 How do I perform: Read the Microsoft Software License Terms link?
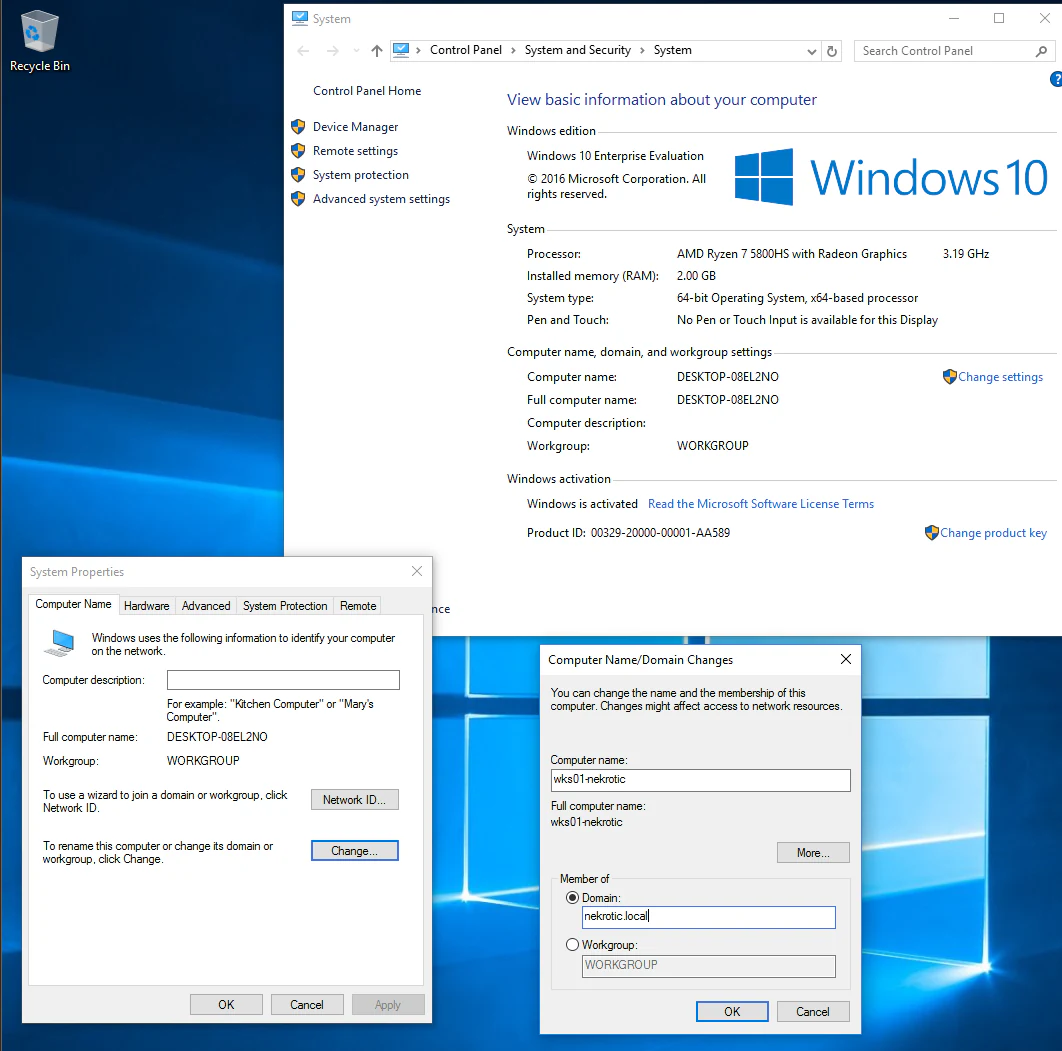[761, 504]
